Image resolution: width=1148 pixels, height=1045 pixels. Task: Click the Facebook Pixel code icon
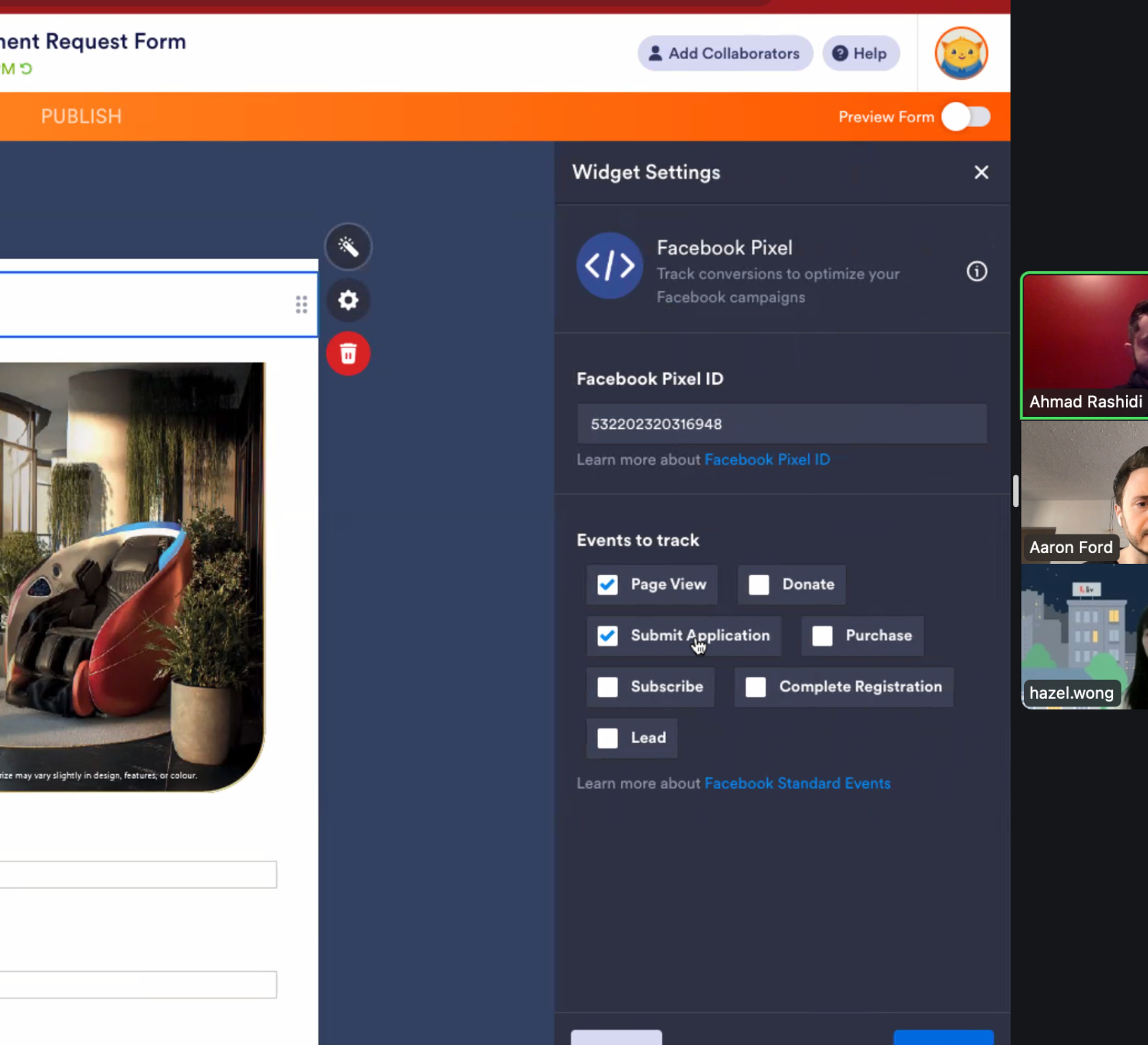(609, 266)
